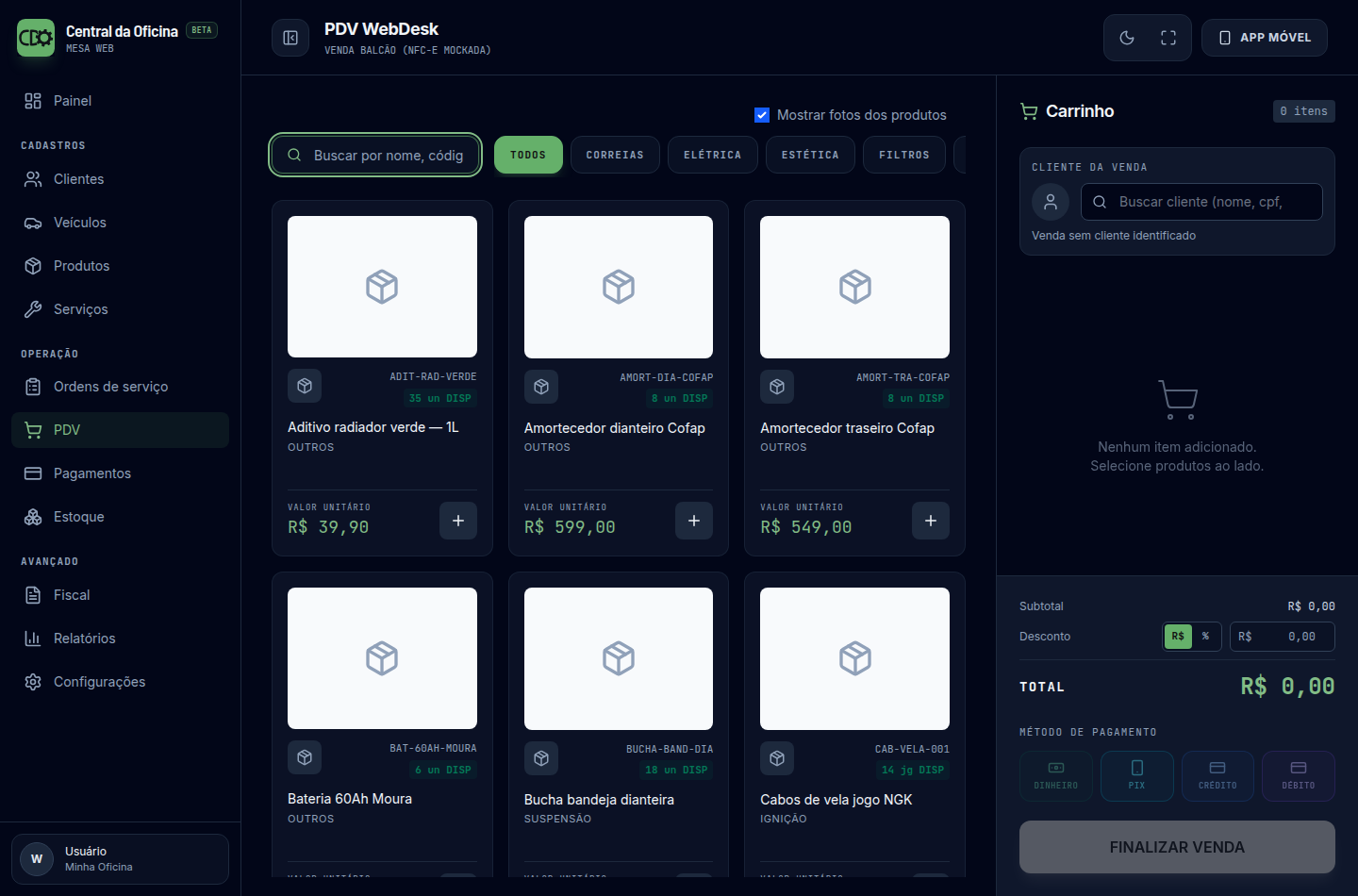Switch discount type to percent
1358x896 pixels.
(1205, 637)
